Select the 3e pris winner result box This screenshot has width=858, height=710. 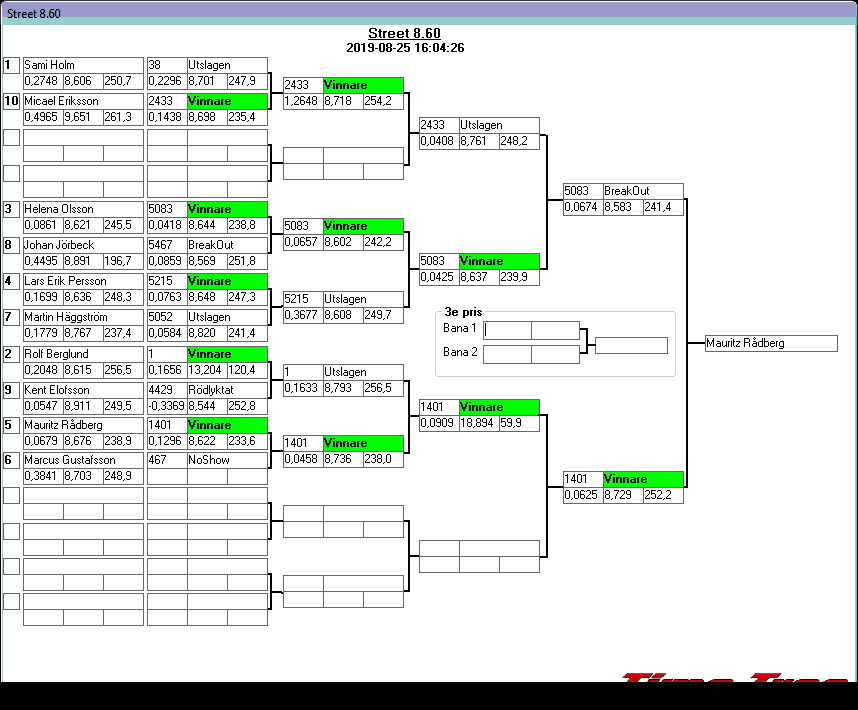coord(631,345)
